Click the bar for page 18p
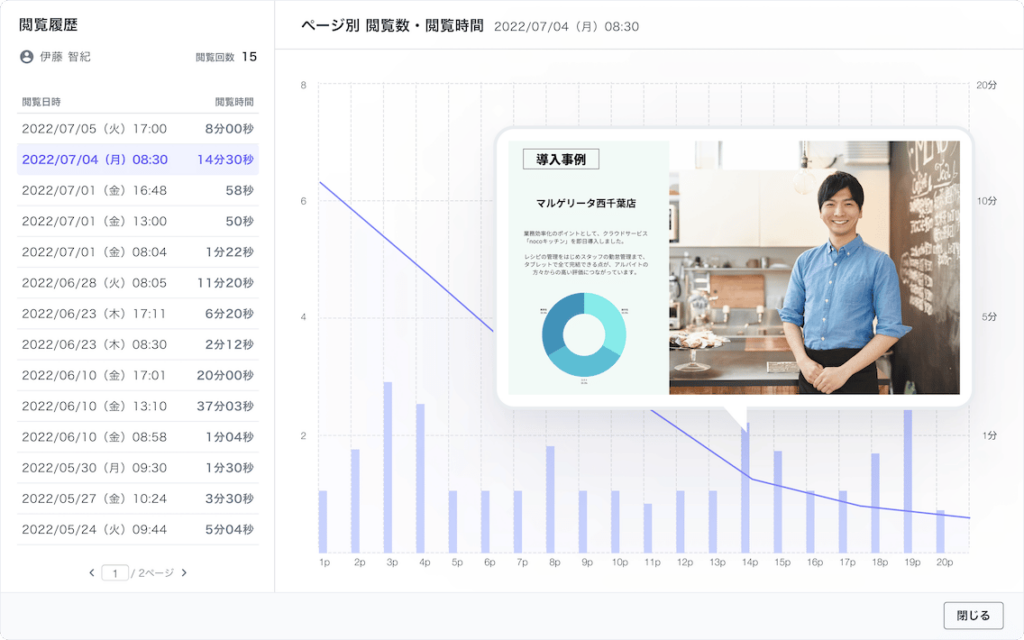The height and width of the screenshot is (640, 1024). tap(875, 502)
